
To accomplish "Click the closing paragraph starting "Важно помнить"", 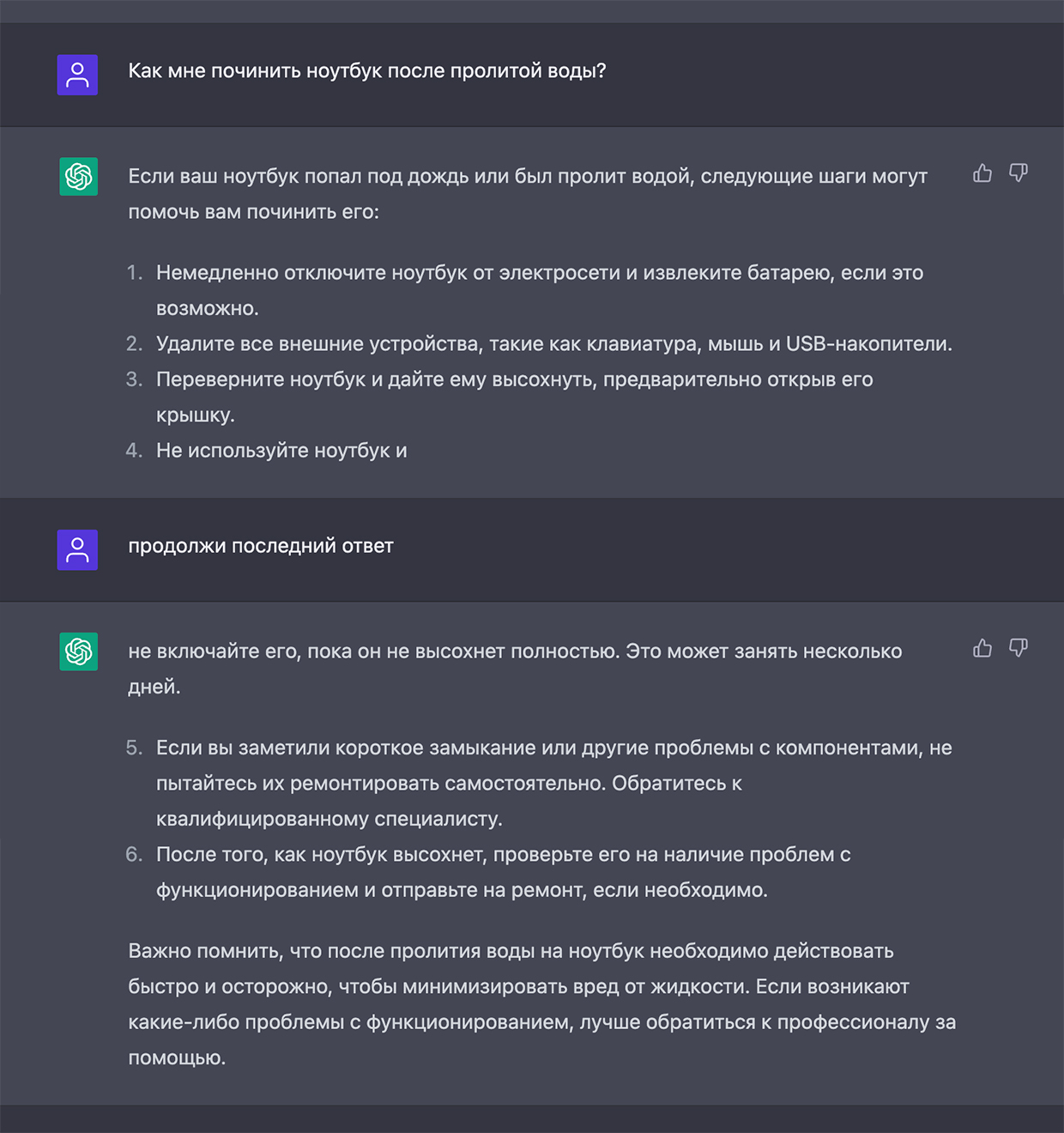I will 541,1004.
